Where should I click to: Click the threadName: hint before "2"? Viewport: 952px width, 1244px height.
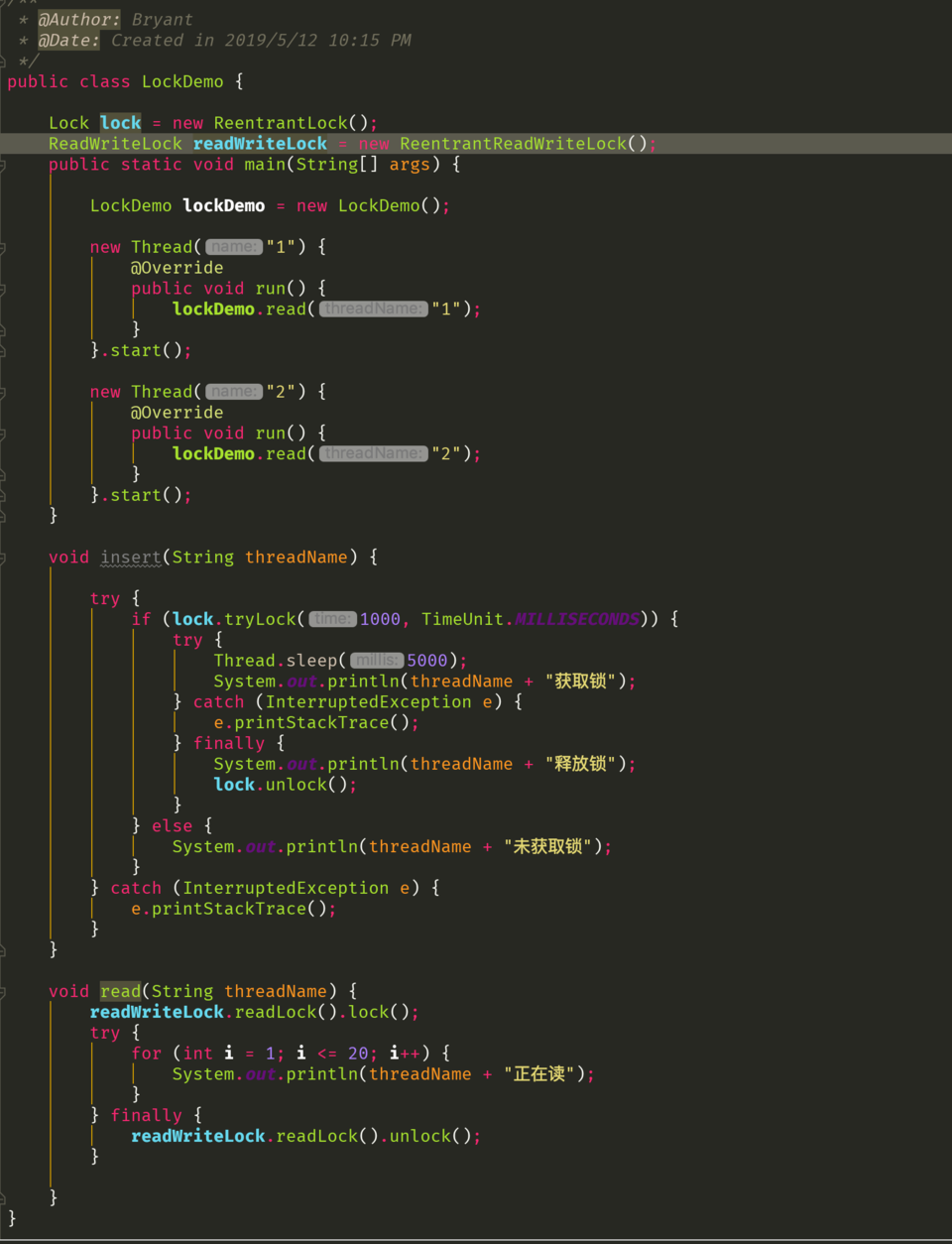coord(374,453)
